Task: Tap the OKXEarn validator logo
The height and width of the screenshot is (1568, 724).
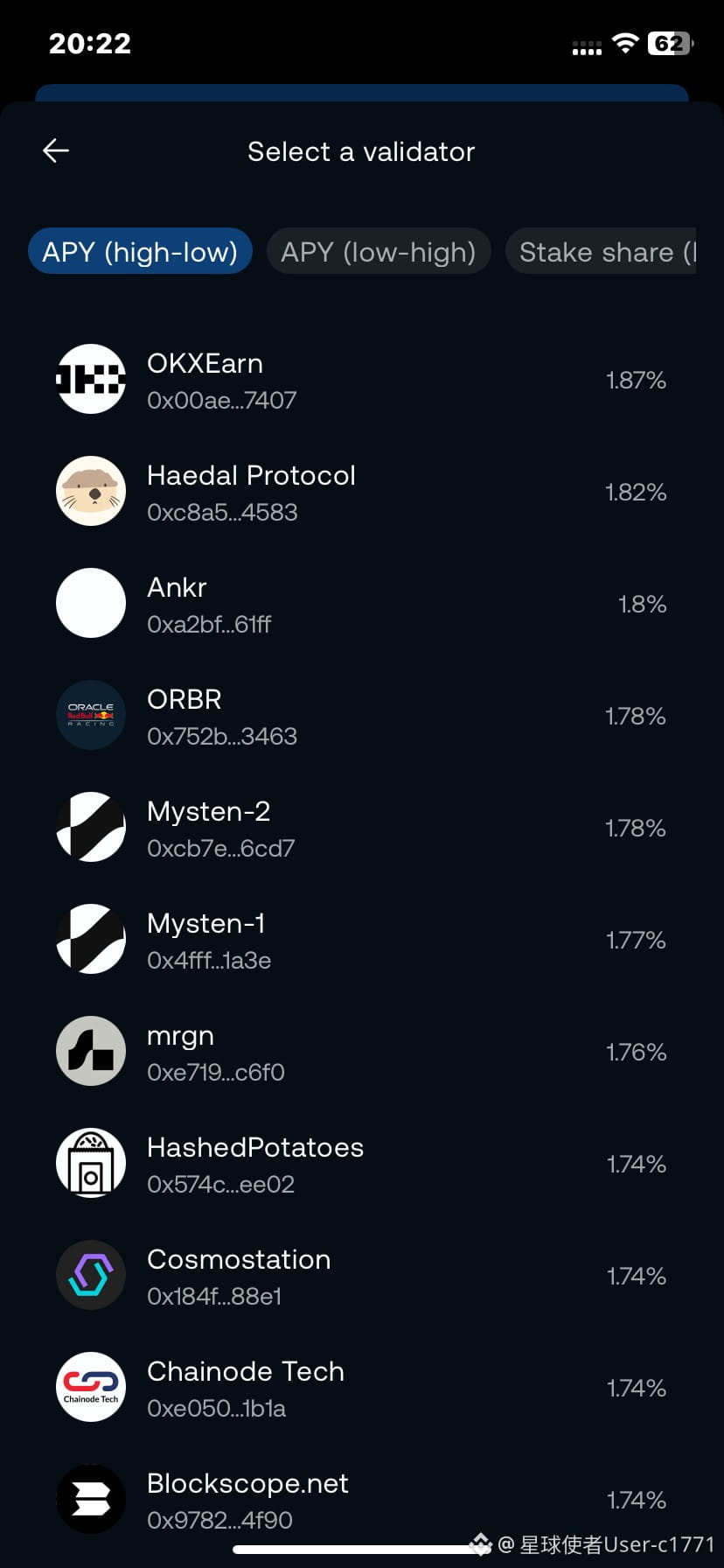Action: point(91,379)
